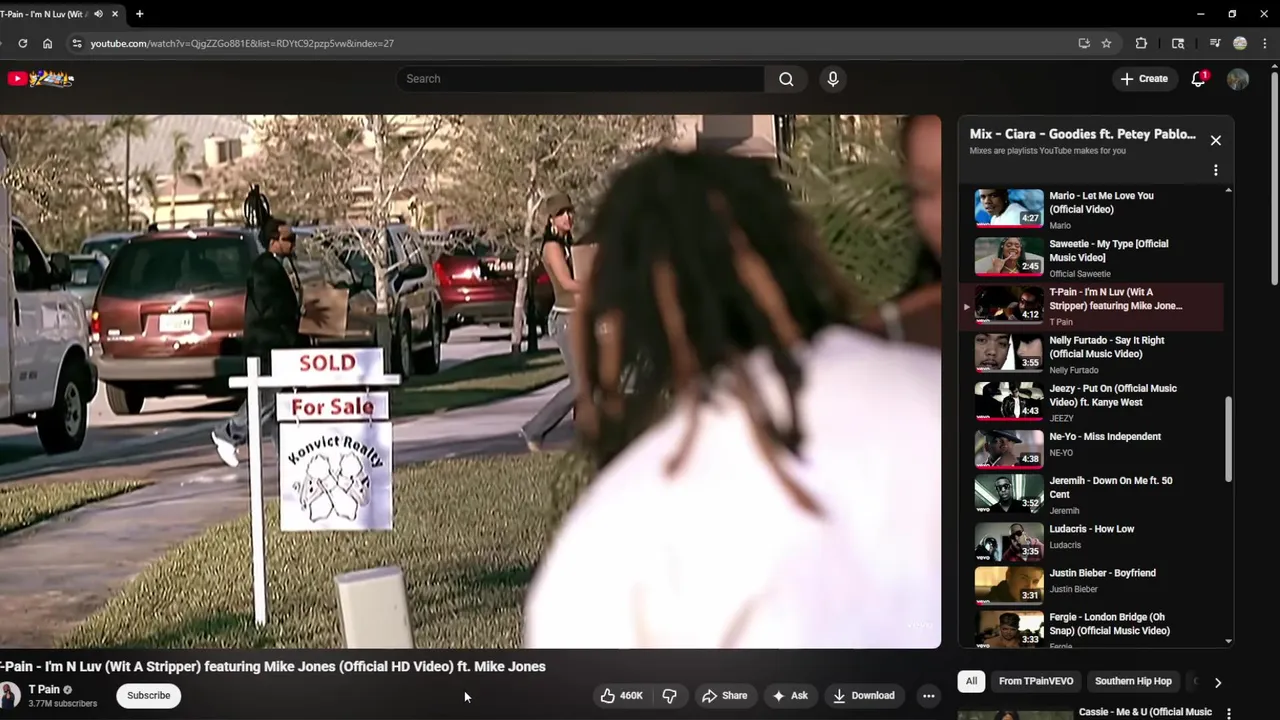Open the YouTube account avatar menu
Image resolution: width=1280 pixels, height=720 pixels.
(1238, 79)
